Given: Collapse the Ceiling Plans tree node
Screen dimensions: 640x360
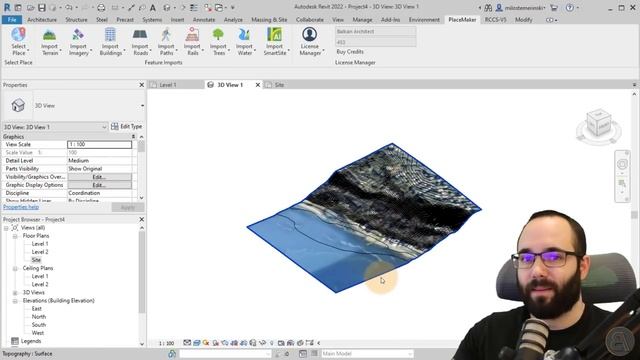Looking at the screenshot, I should [15, 268].
